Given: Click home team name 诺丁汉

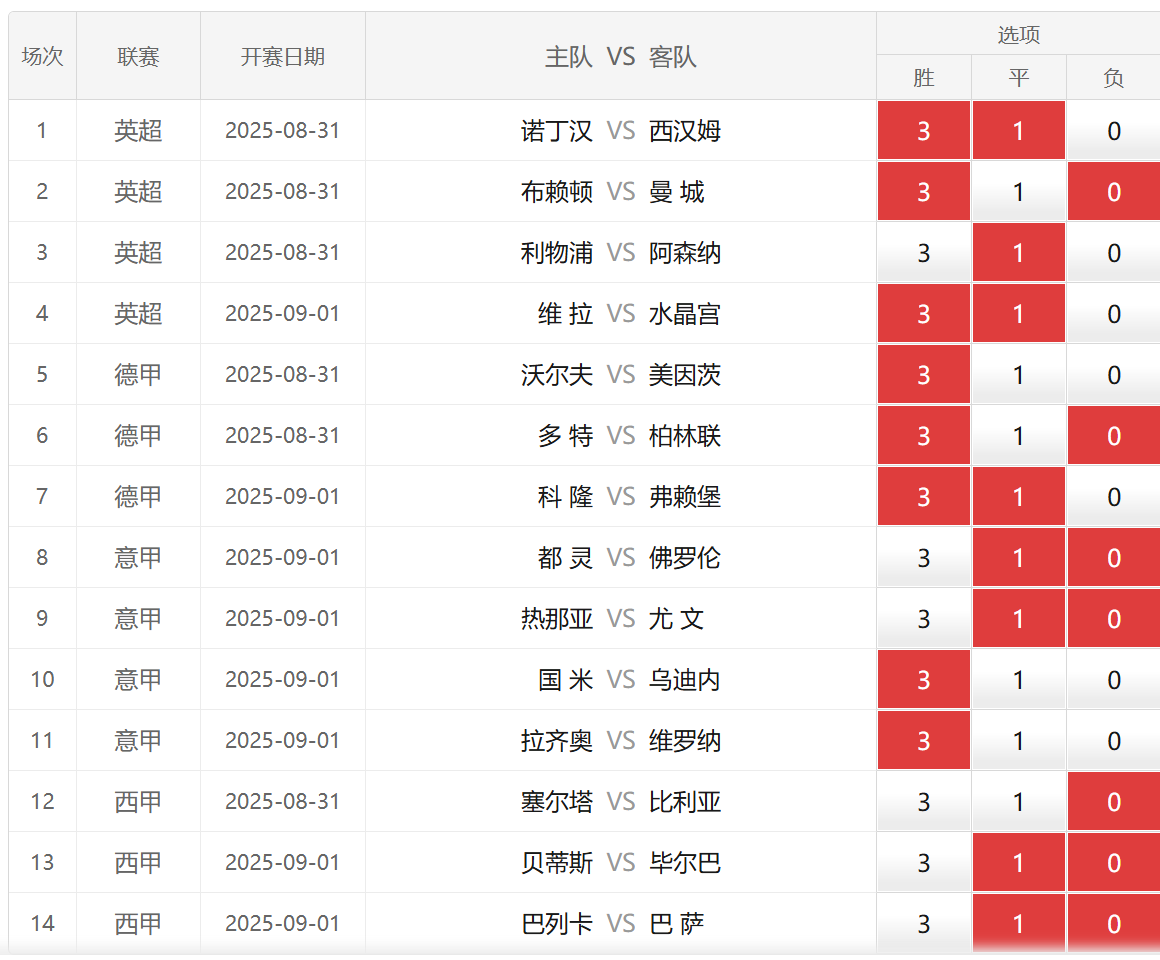Looking at the screenshot, I should 556,131.
